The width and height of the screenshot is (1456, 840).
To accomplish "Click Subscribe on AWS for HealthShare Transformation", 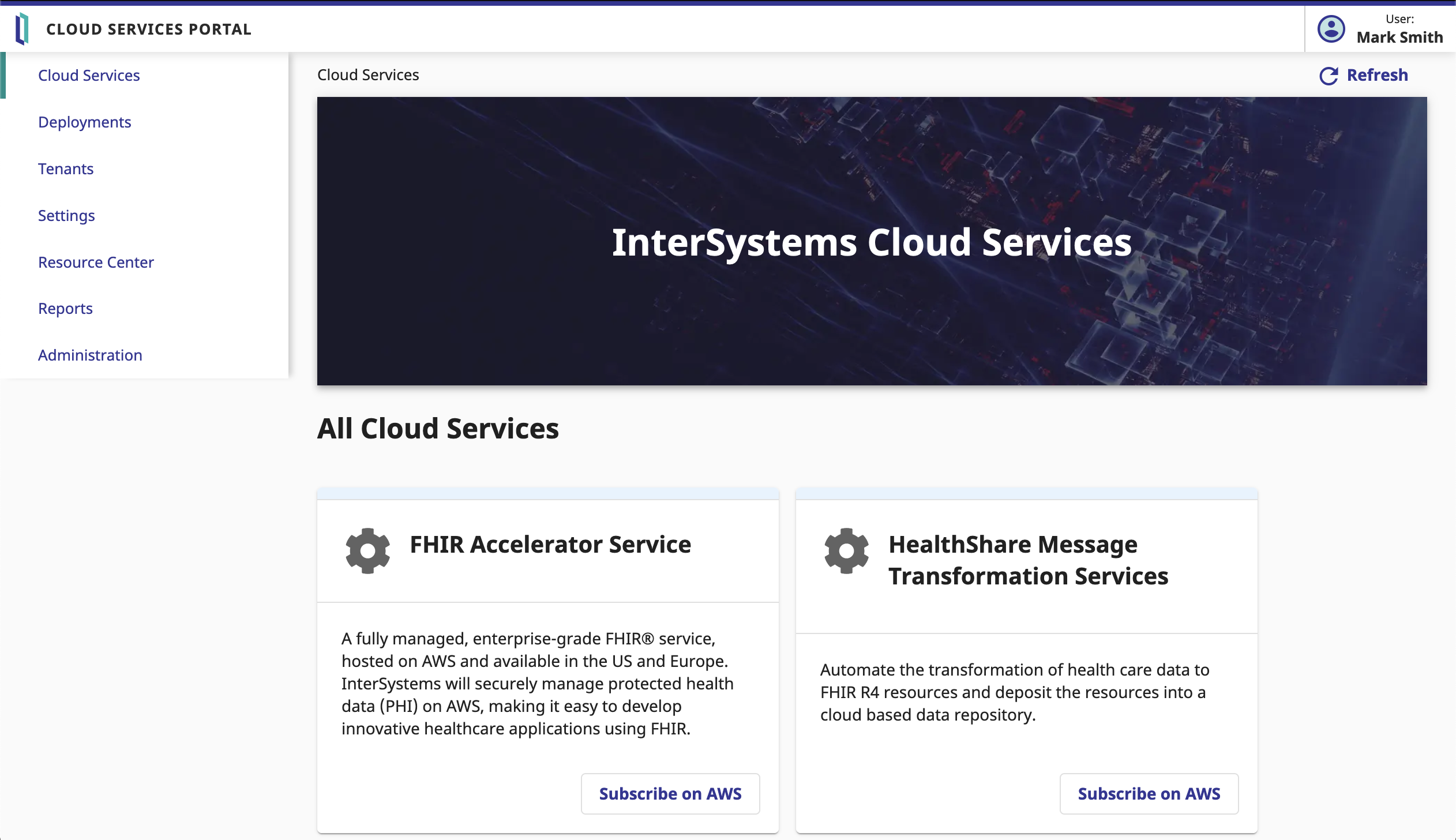I will pos(1149,793).
